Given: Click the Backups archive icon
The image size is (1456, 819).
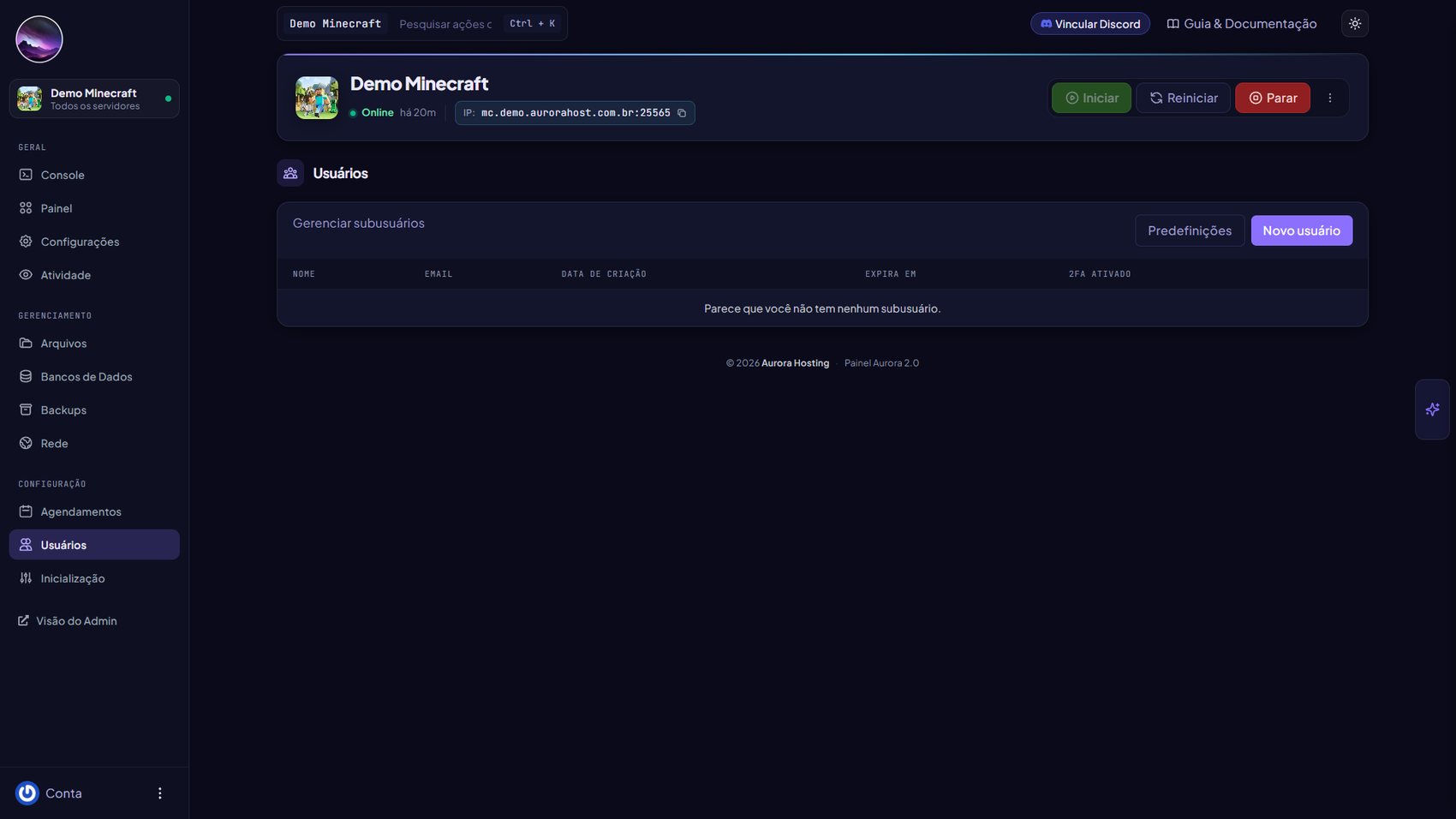Looking at the screenshot, I should (26, 409).
